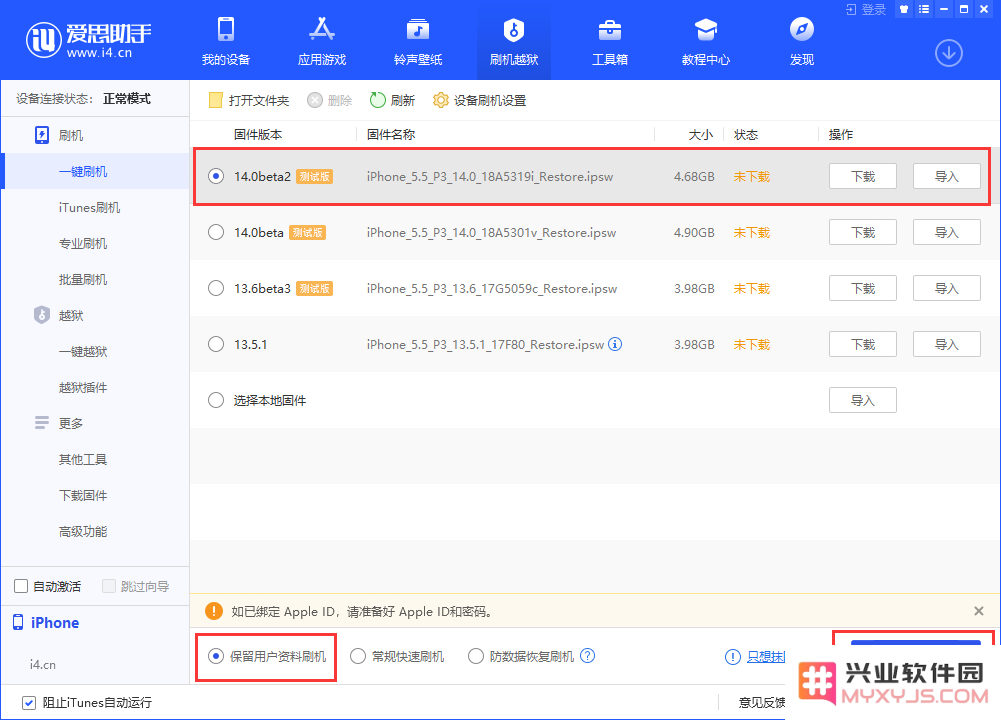Select 其他工具 in sidebar
The height and width of the screenshot is (720, 1001).
[x=83, y=460]
